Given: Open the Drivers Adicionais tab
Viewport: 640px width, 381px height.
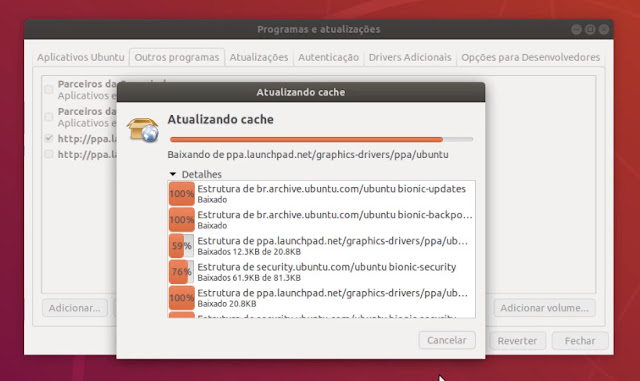Looking at the screenshot, I should point(410,57).
